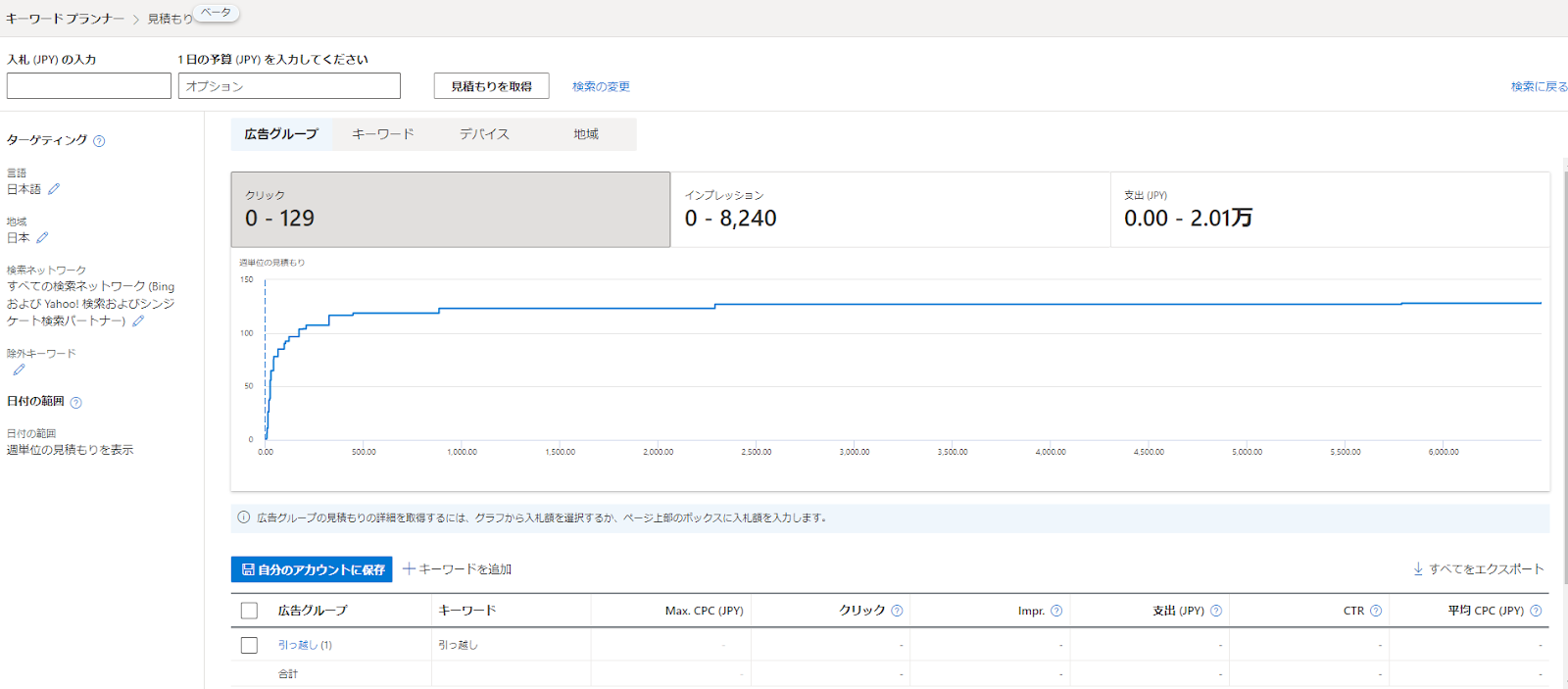Open the help icon beside 日付の範囲
This screenshot has height=689, width=1568.
[76, 403]
